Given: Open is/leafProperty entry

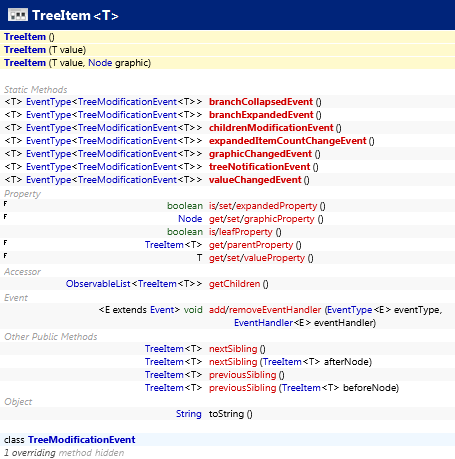Looking at the screenshot, I should tap(241, 232).
